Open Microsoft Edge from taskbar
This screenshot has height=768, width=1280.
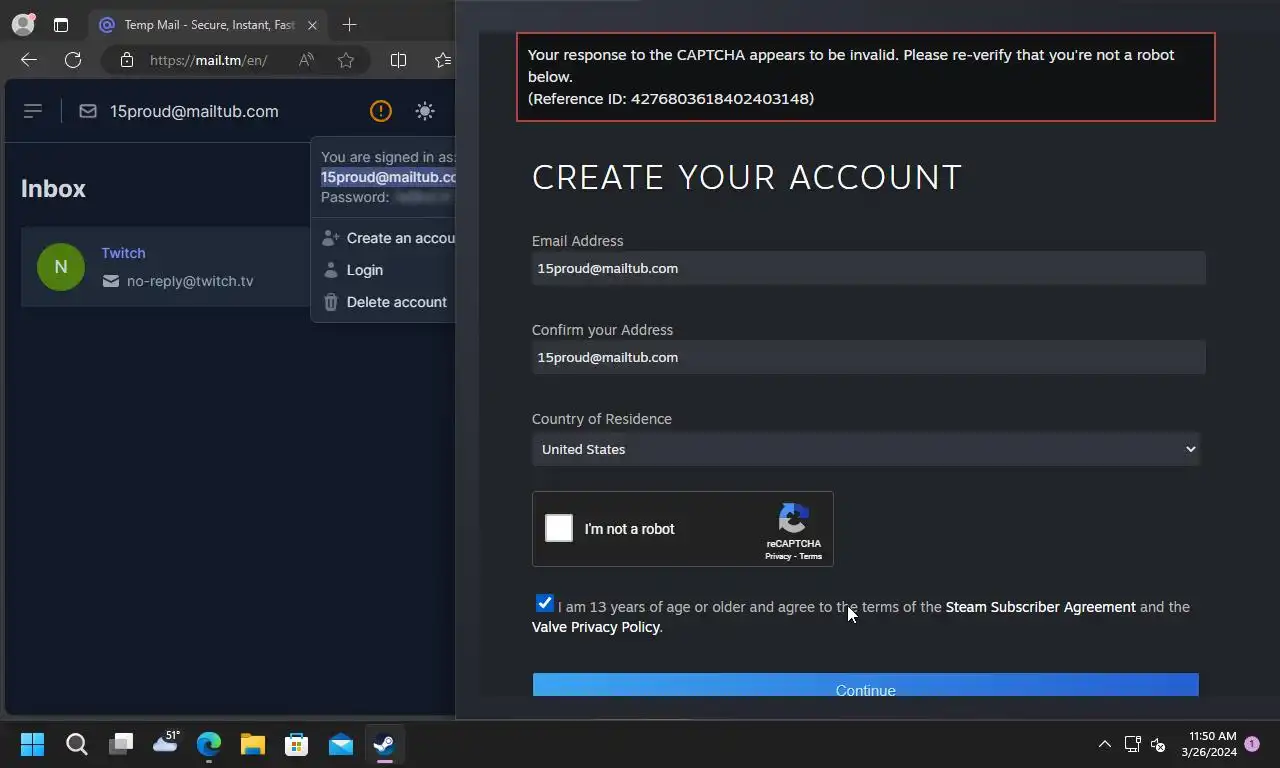point(208,744)
